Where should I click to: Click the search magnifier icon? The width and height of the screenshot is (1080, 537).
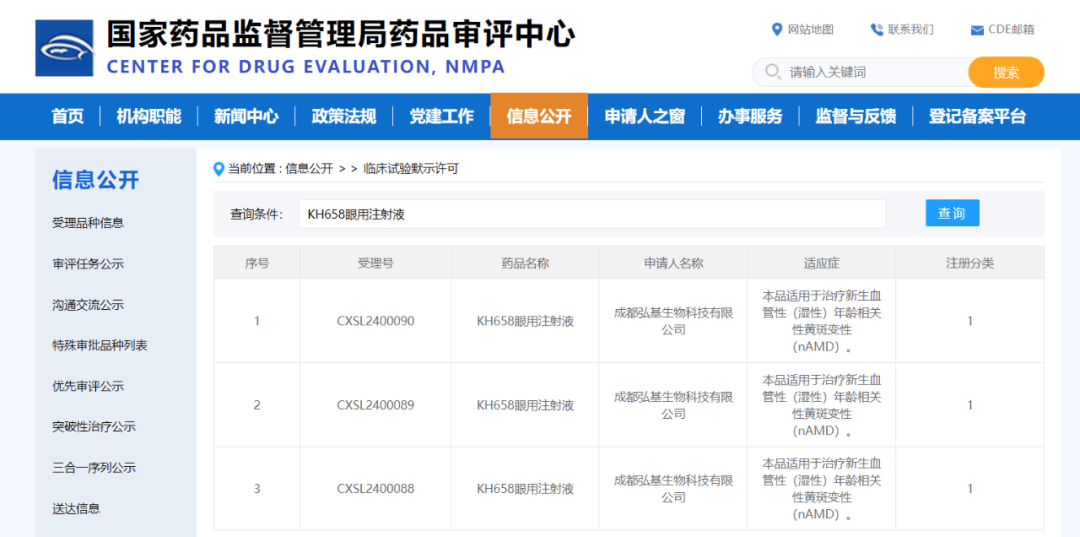click(773, 72)
